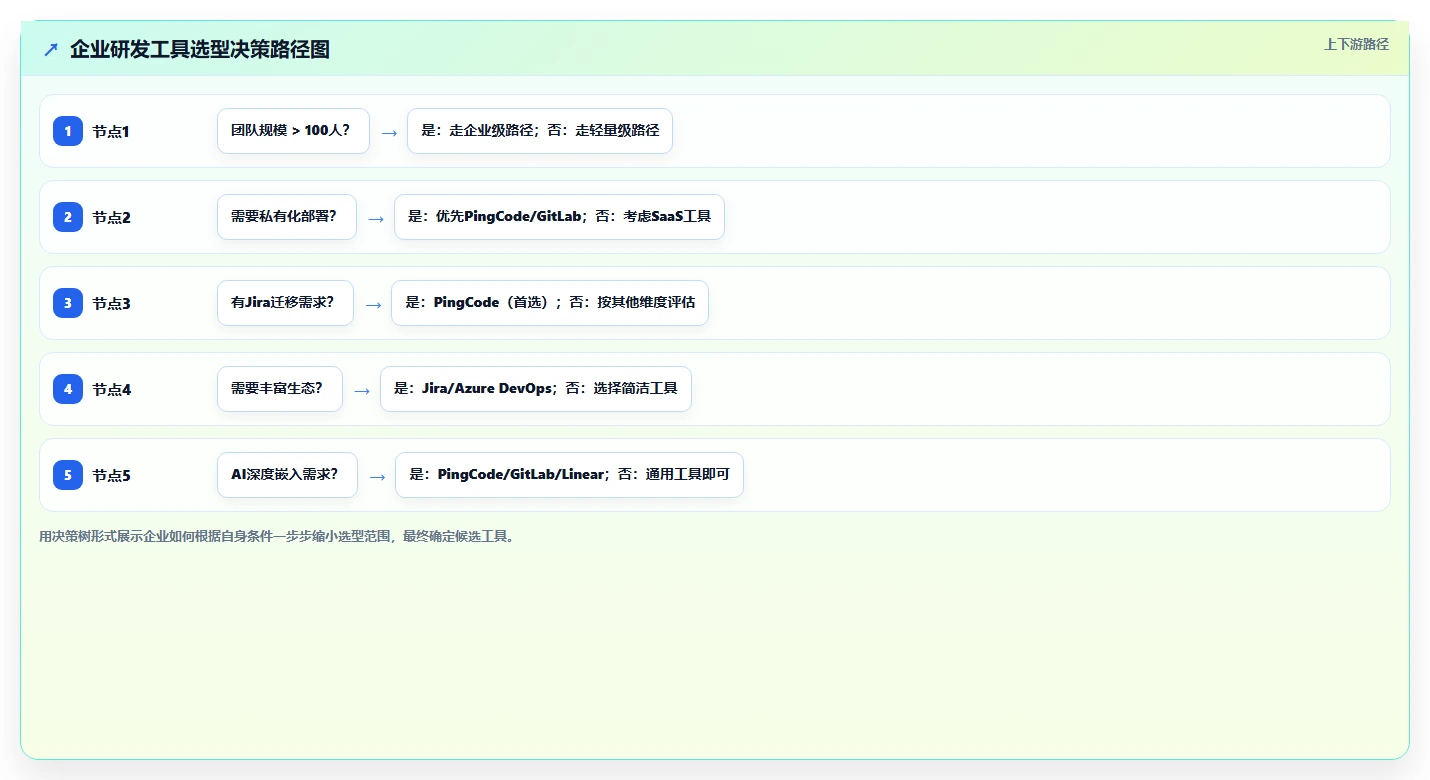This screenshot has width=1430, height=780.
Task: Click the 节点3 label
Action: coord(112,304)
